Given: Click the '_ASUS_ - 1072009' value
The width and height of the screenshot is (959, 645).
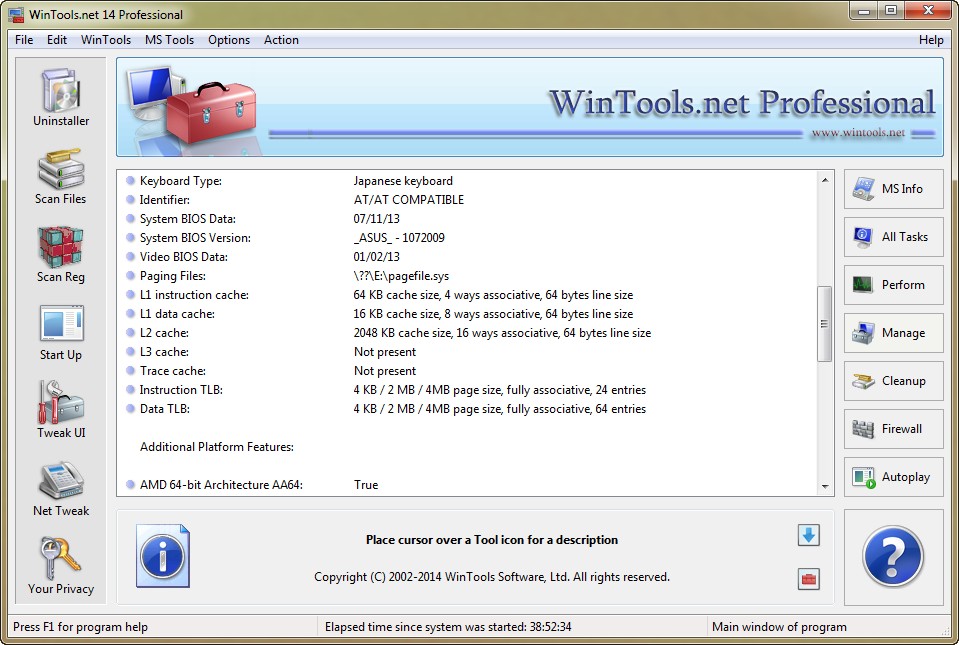Looking at the screenshot, I should [399, 238].
